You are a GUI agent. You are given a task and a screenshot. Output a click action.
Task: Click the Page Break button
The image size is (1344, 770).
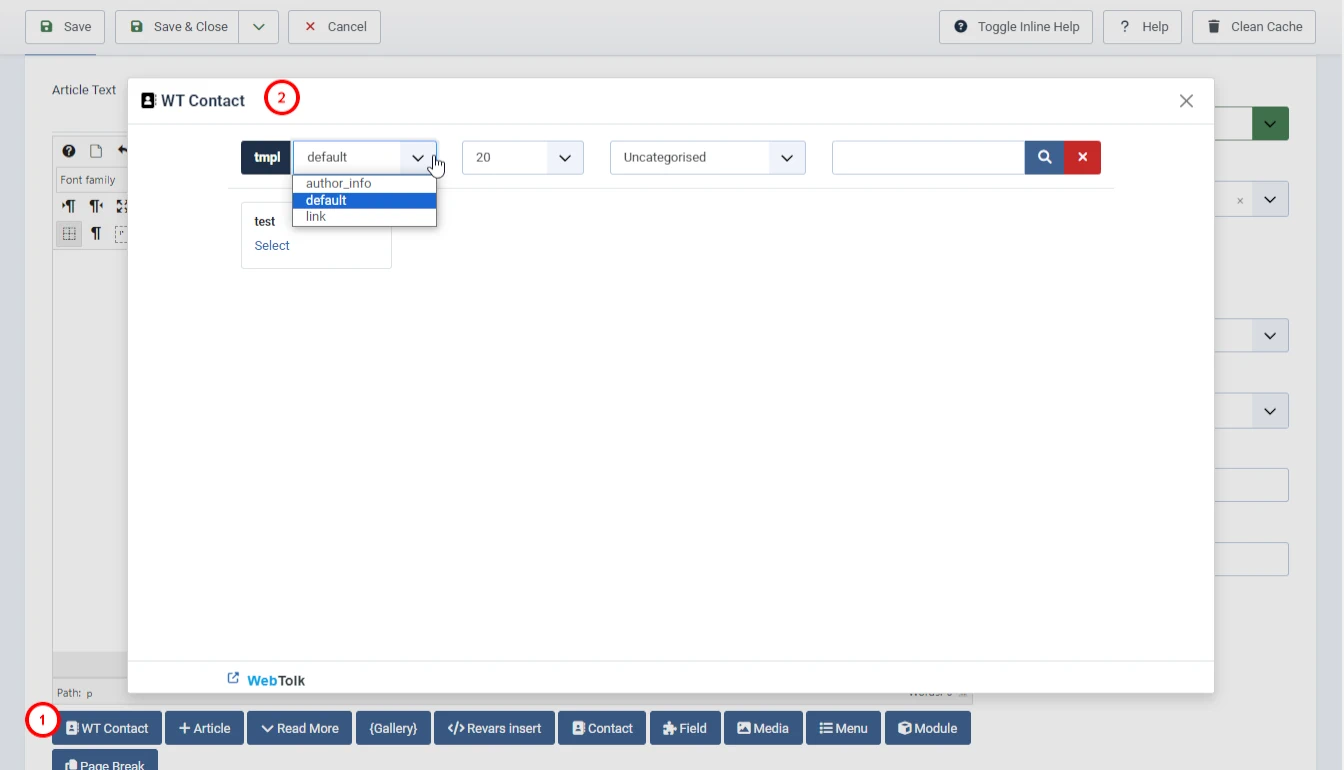(x=105, y=761)
